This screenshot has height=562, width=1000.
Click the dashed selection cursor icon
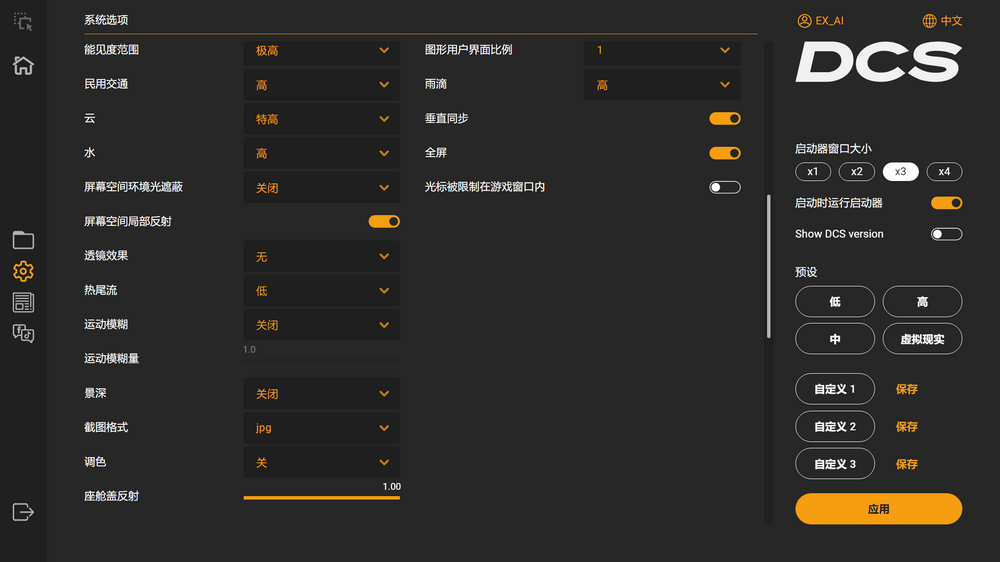pos(23,22)
